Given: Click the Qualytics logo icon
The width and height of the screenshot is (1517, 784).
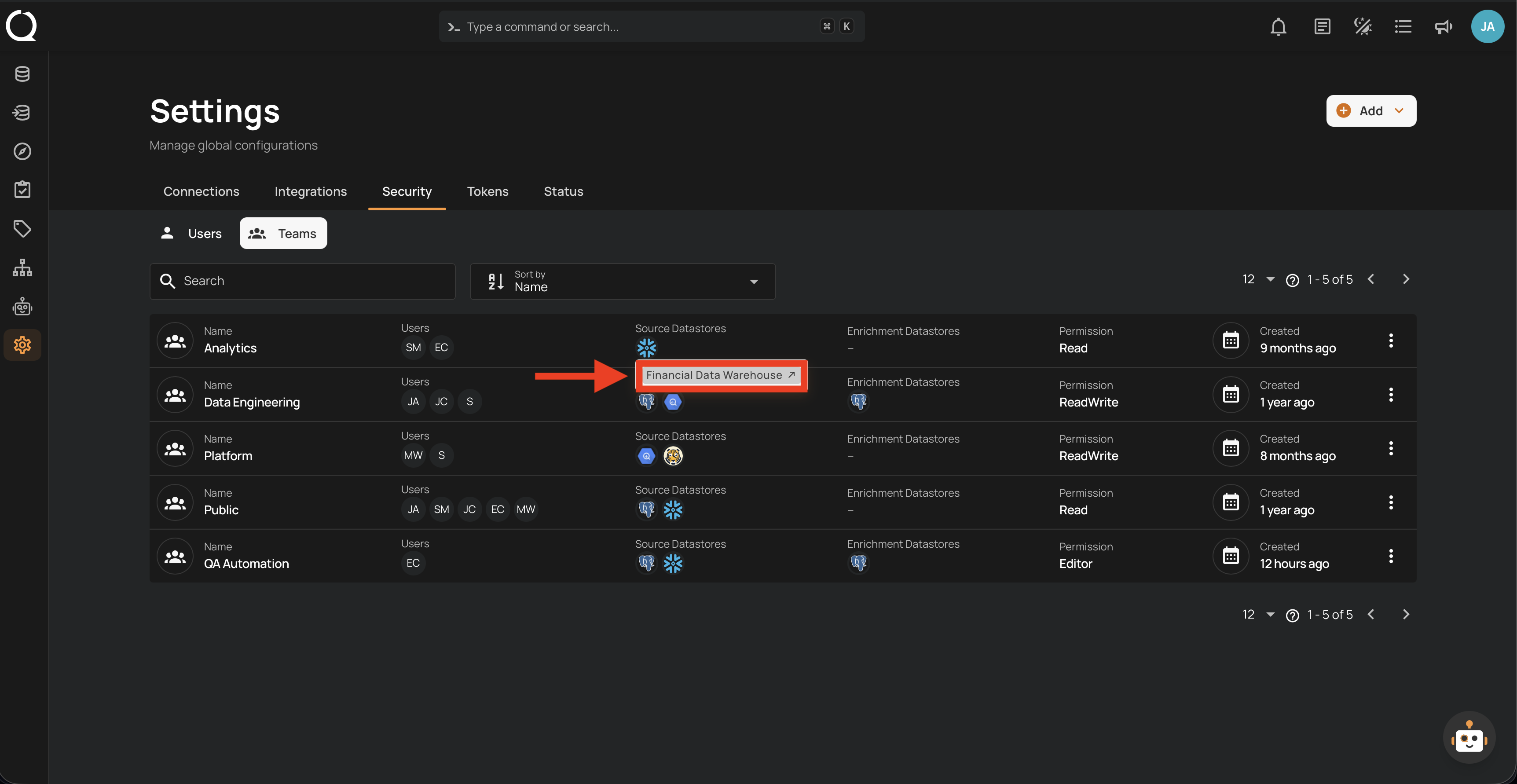Looking at the screenshot, I should (x=21, y=26).
